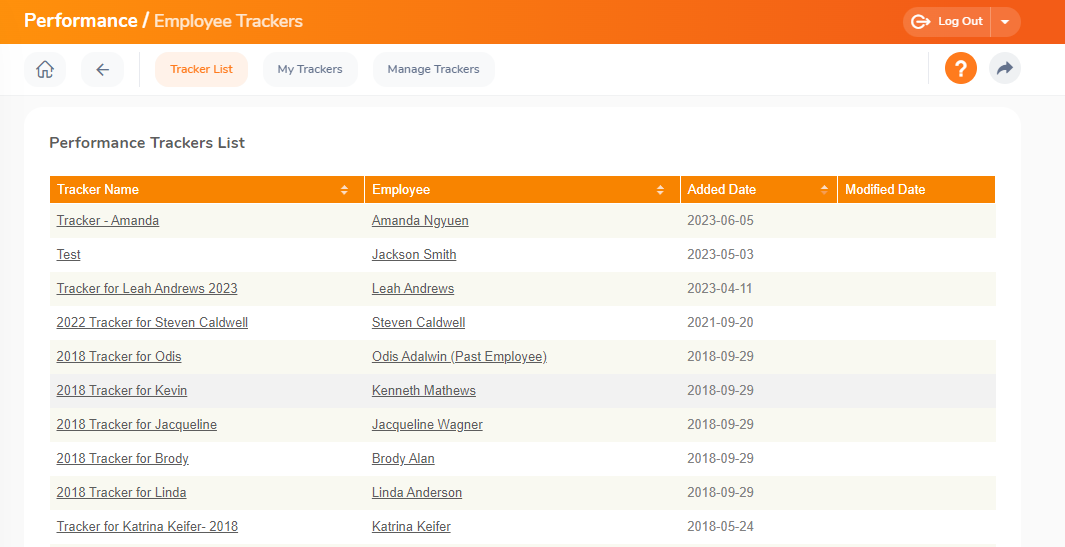
Task: Open the orange help question mark
Action: [x=960, y=69]
